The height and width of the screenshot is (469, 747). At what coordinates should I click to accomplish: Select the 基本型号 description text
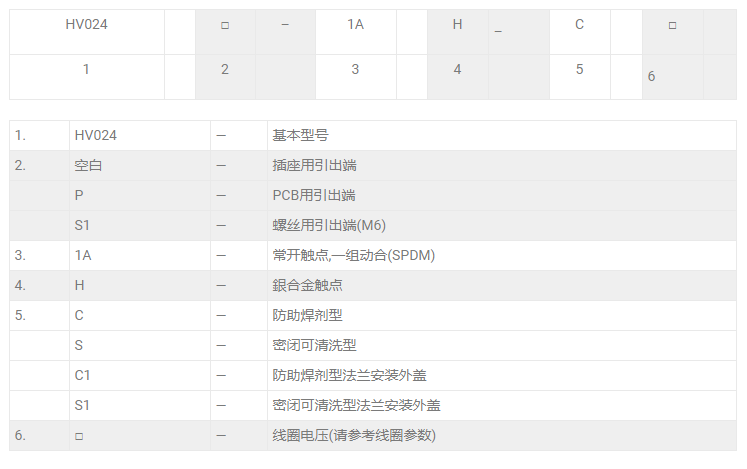300,135
